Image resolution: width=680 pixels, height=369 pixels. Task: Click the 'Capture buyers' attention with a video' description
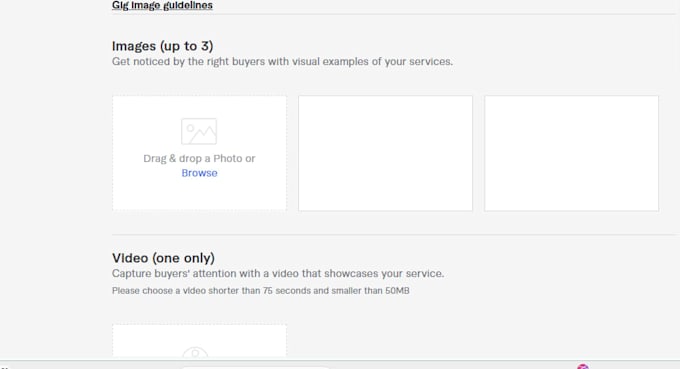point(278,274)
